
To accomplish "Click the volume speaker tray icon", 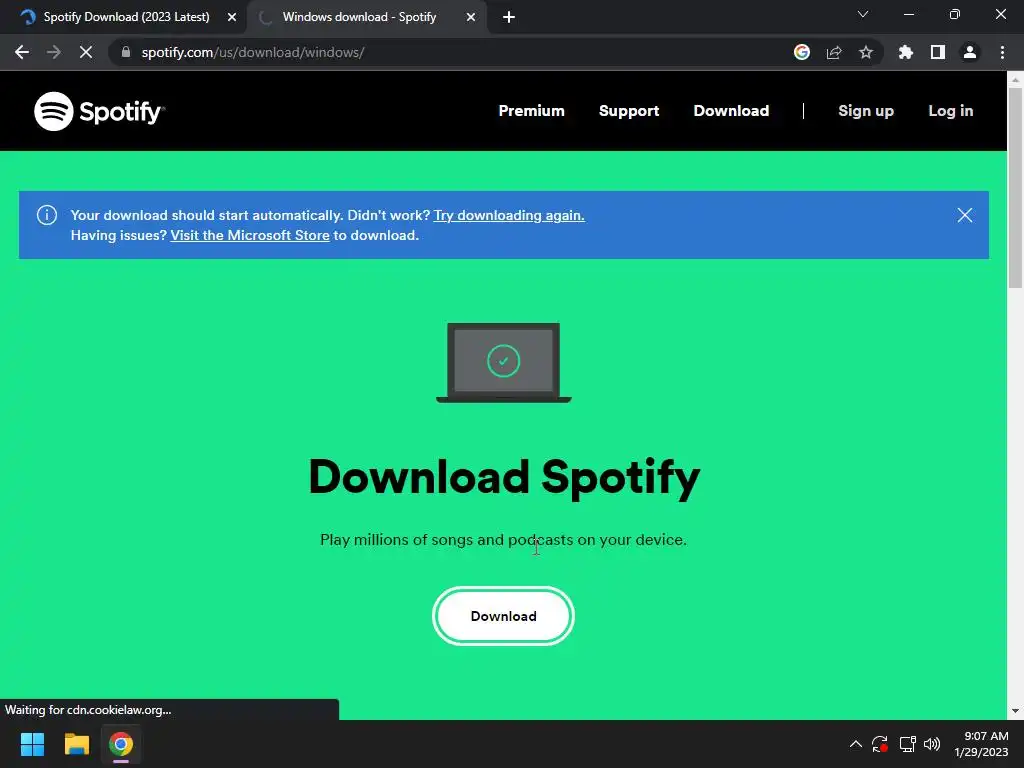I will pyautogui.click(x=933, y=744).
